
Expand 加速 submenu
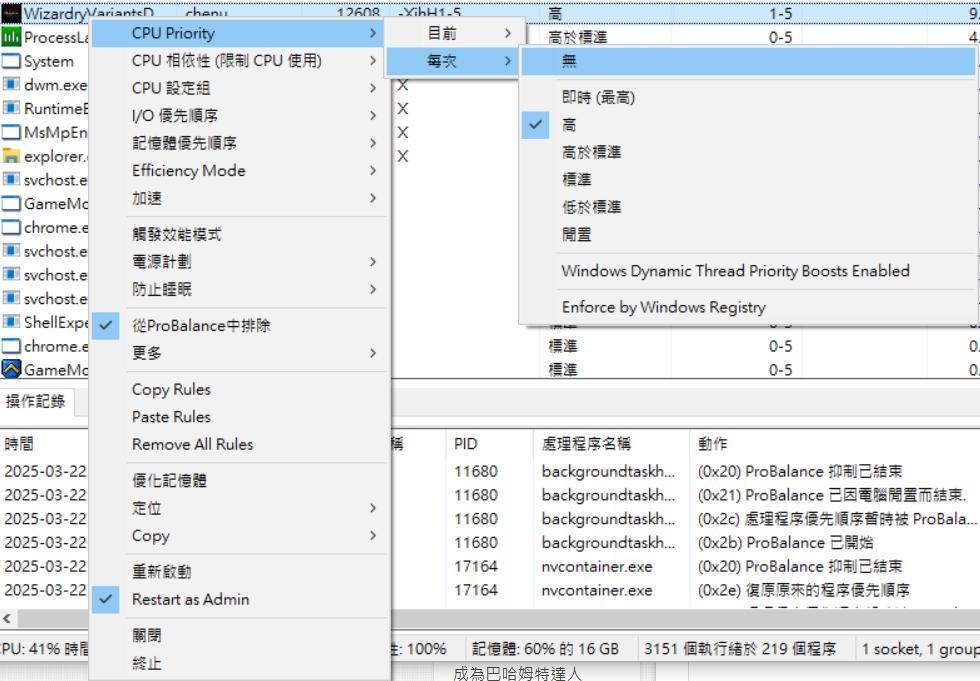[238, 198]
